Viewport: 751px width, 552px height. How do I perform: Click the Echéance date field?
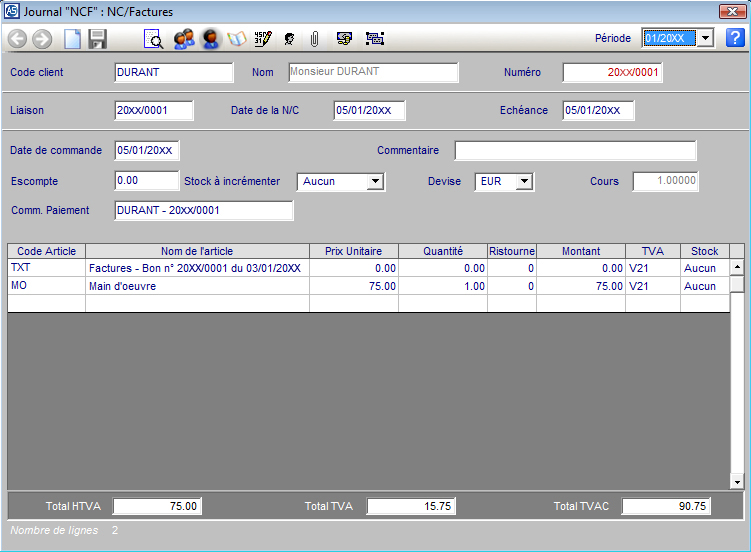(597, 110)
